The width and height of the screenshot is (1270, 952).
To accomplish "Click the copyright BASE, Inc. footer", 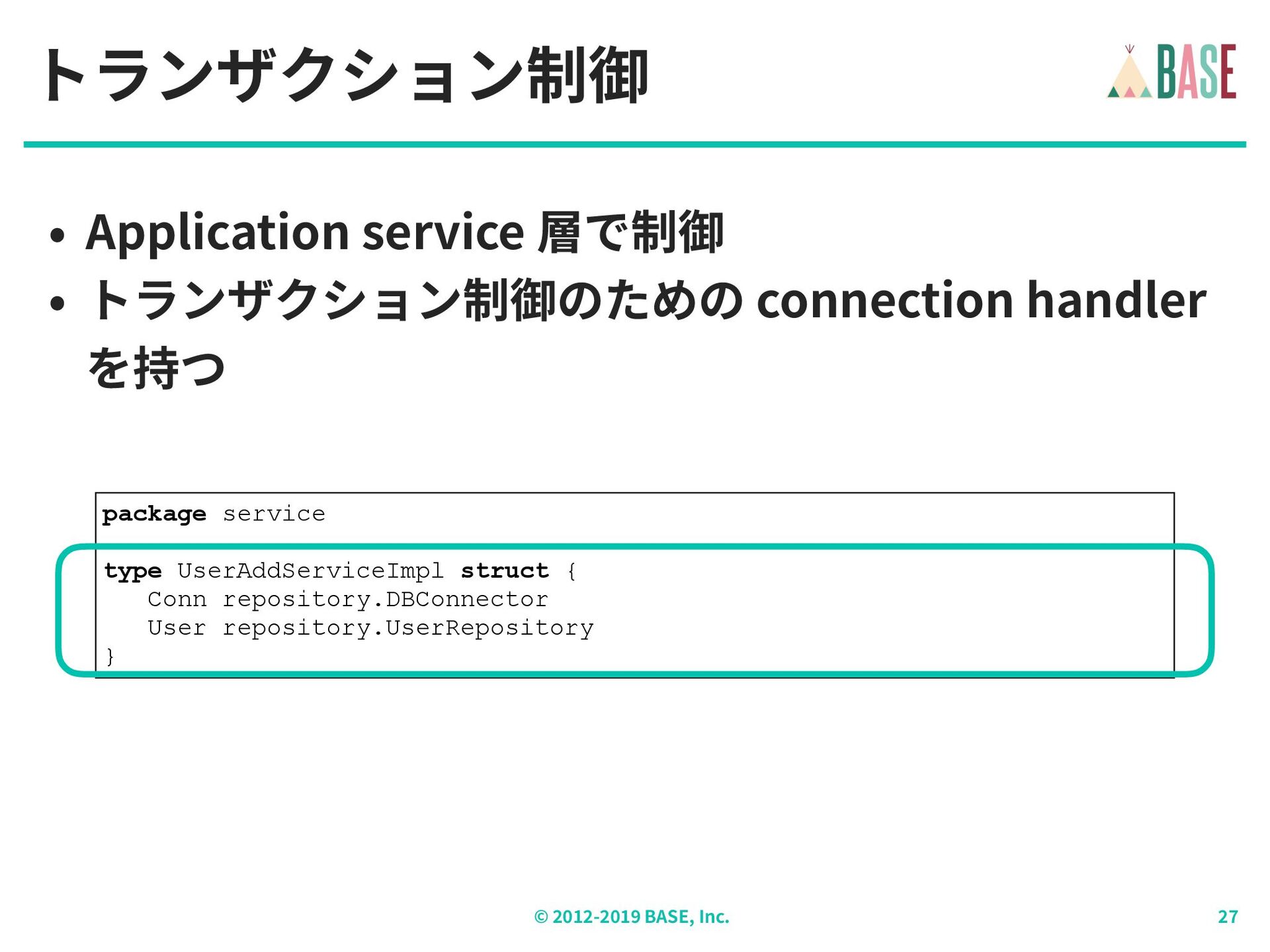I will pyautogui.click(x=632, y=917).
